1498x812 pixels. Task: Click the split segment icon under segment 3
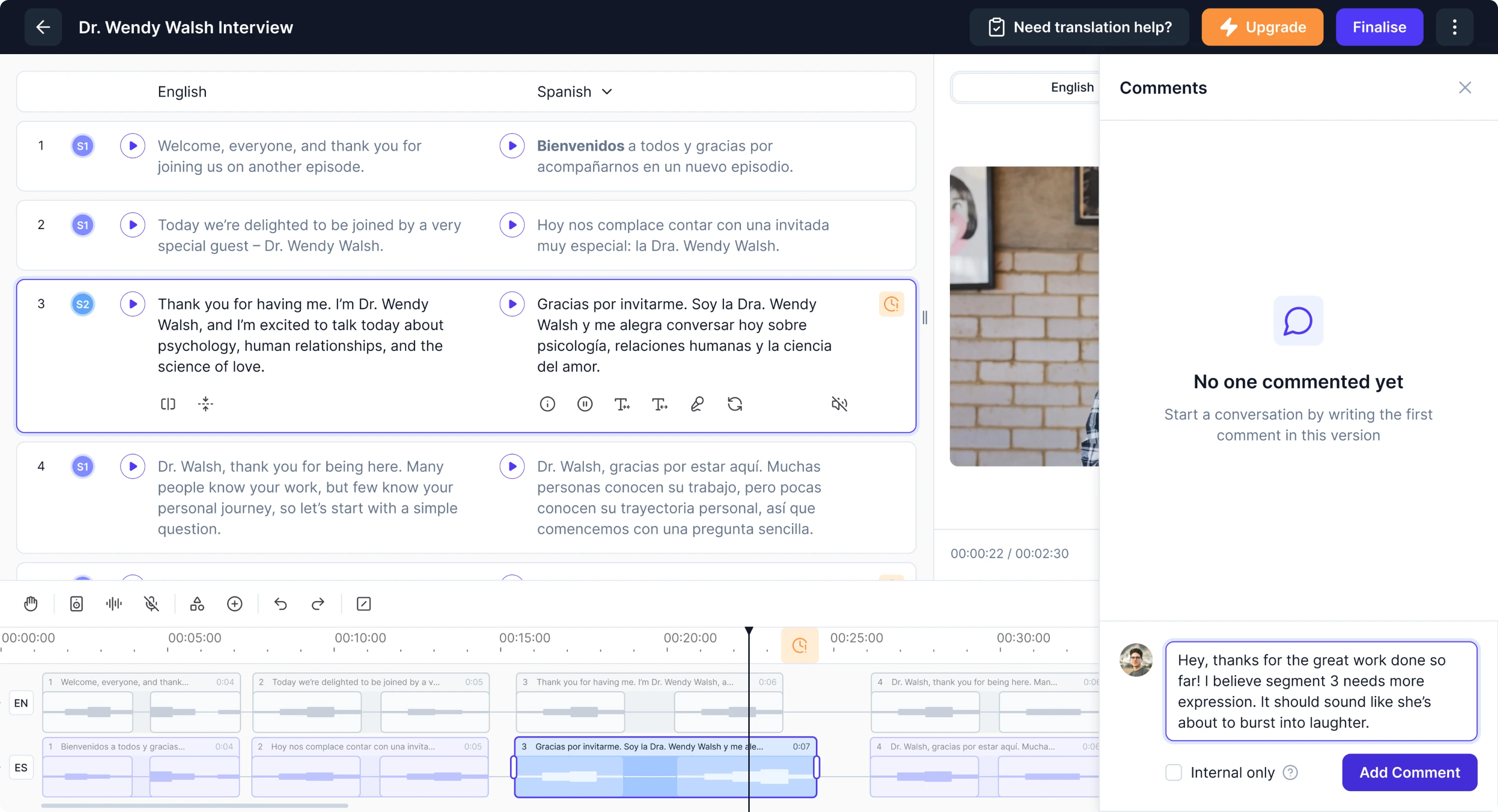pos(168,404)
